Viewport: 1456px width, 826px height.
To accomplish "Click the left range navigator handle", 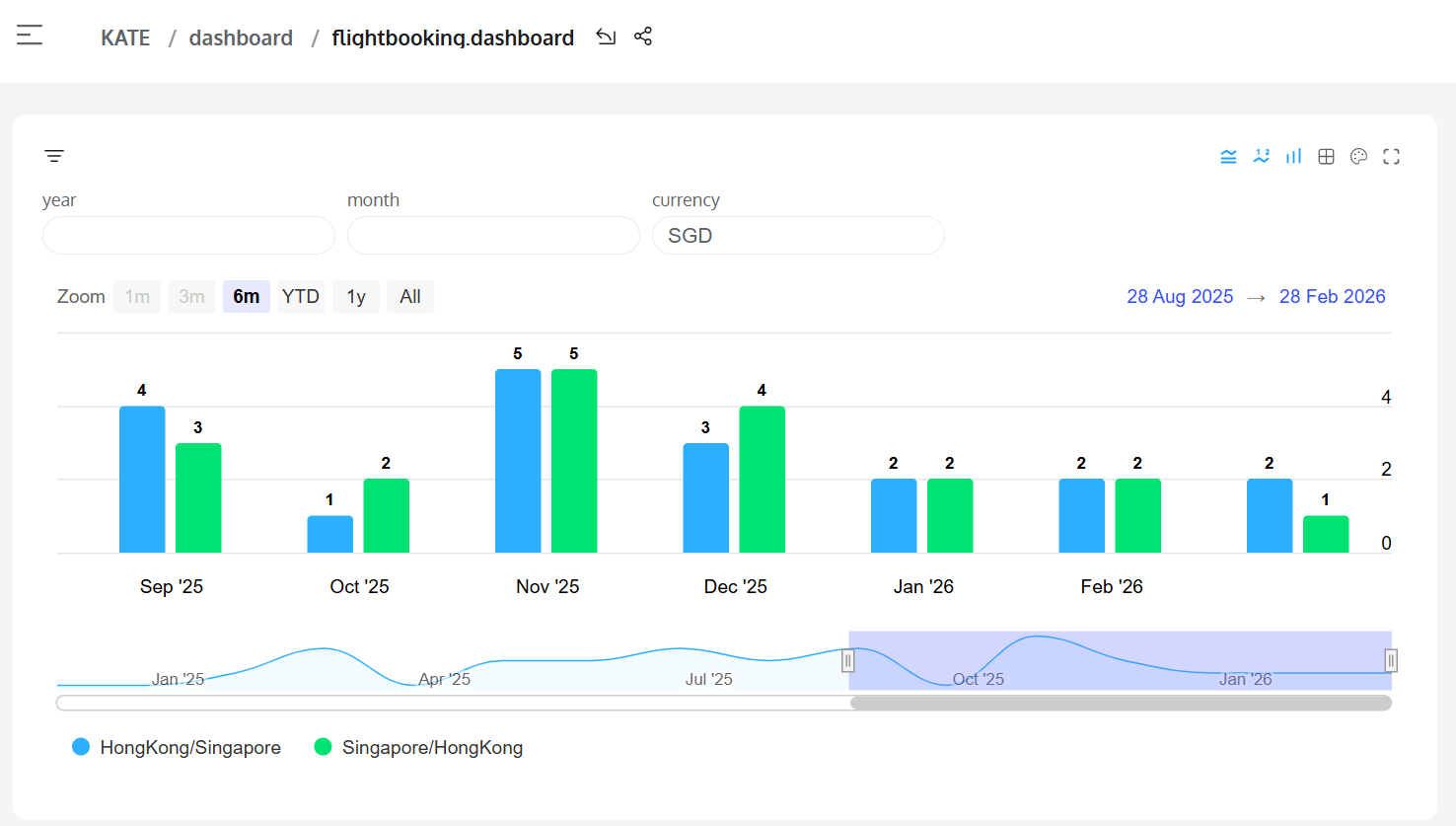I will point(847,660).
